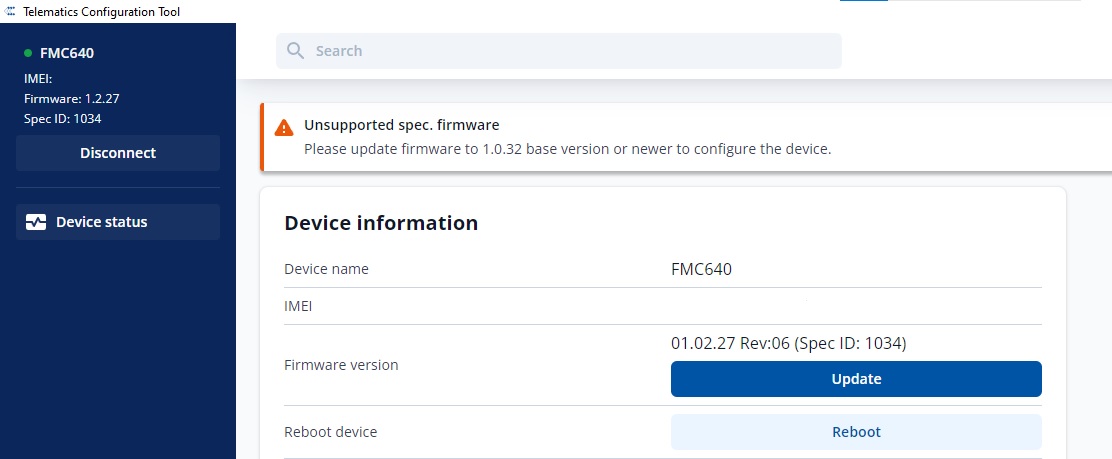
Task: Click the Telematics Configuration Tool title bar icon
Action: point(11,11)
